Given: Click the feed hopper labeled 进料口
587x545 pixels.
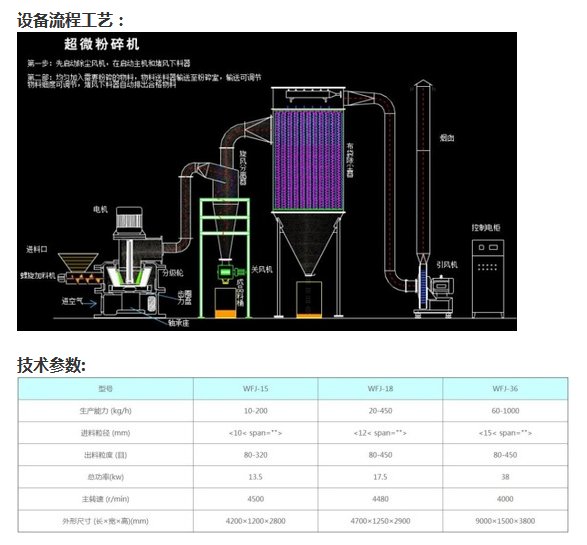Looking at the screenshot, I should click(78, 262).
